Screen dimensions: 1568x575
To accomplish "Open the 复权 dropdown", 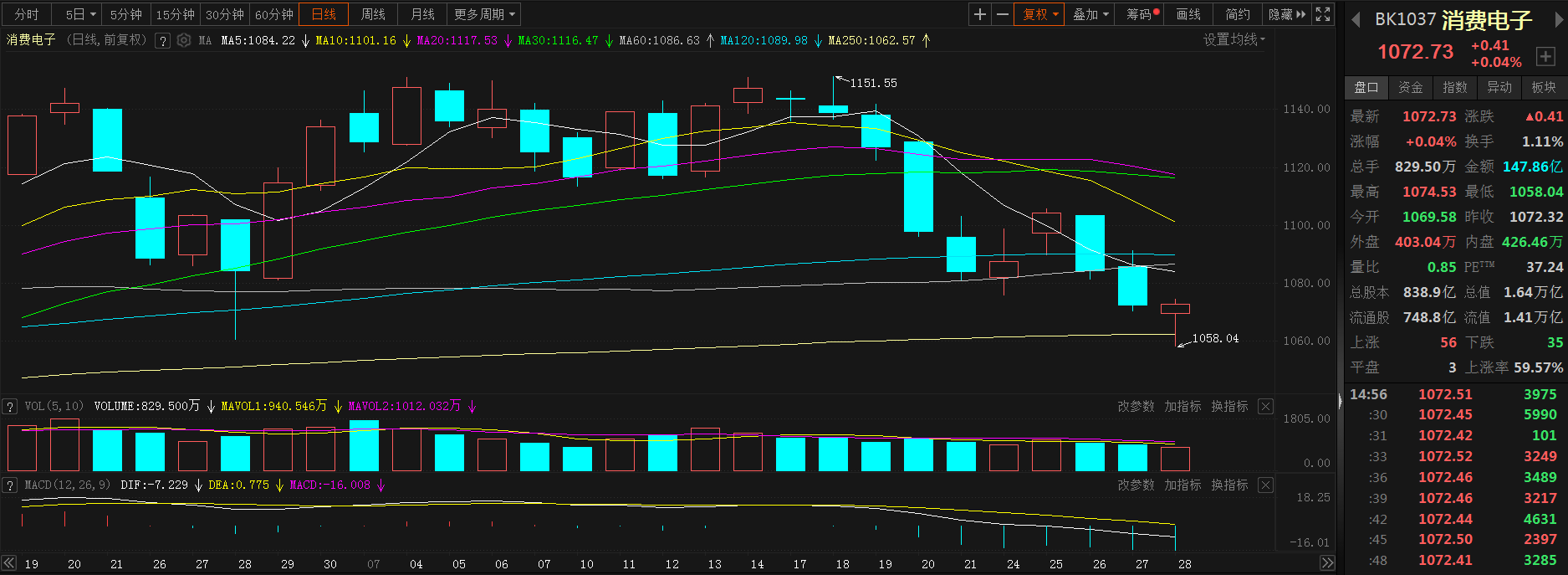I will coord(1040,14).
